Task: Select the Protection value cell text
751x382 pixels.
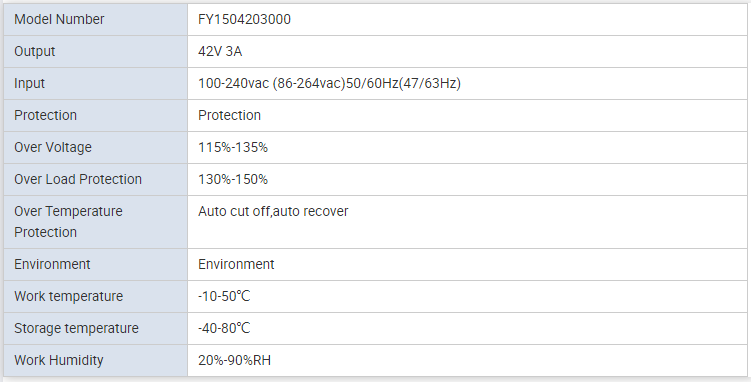Action: (x=229, y=115)
